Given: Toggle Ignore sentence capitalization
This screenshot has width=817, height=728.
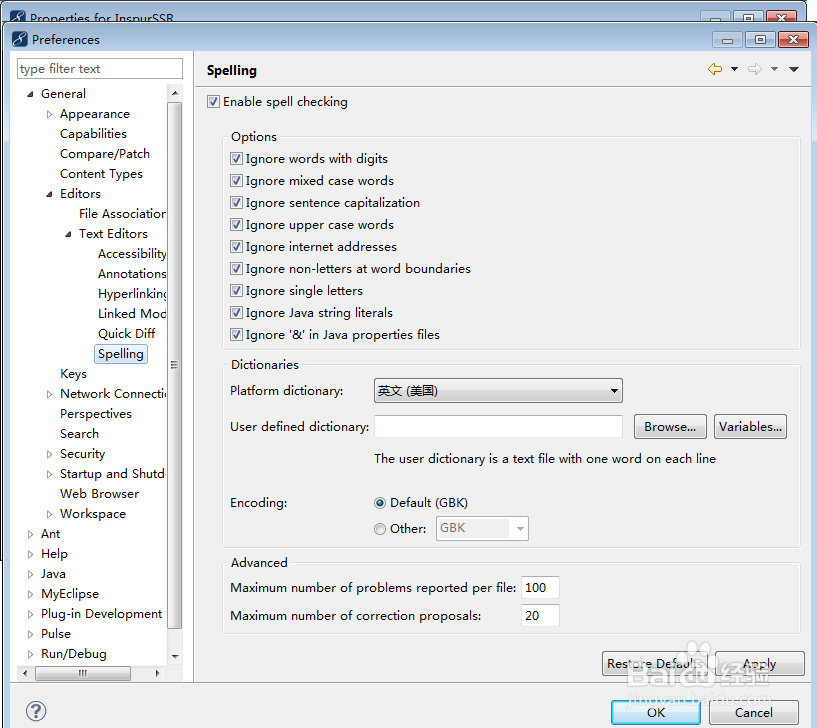Looking at the screenshot, I should click(236, 203).
